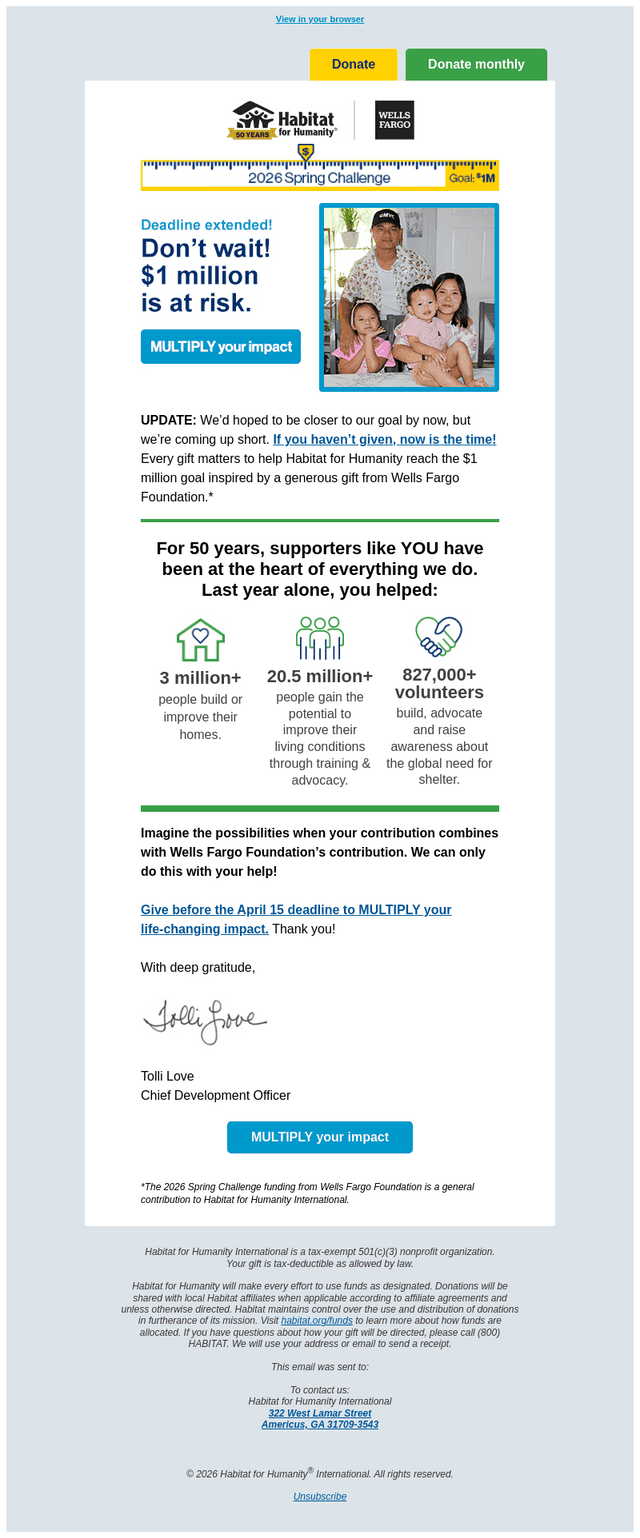Screen dimensions: 640x1538
Task: Click Tolli Love's signature image
Action: (205, 1021)
